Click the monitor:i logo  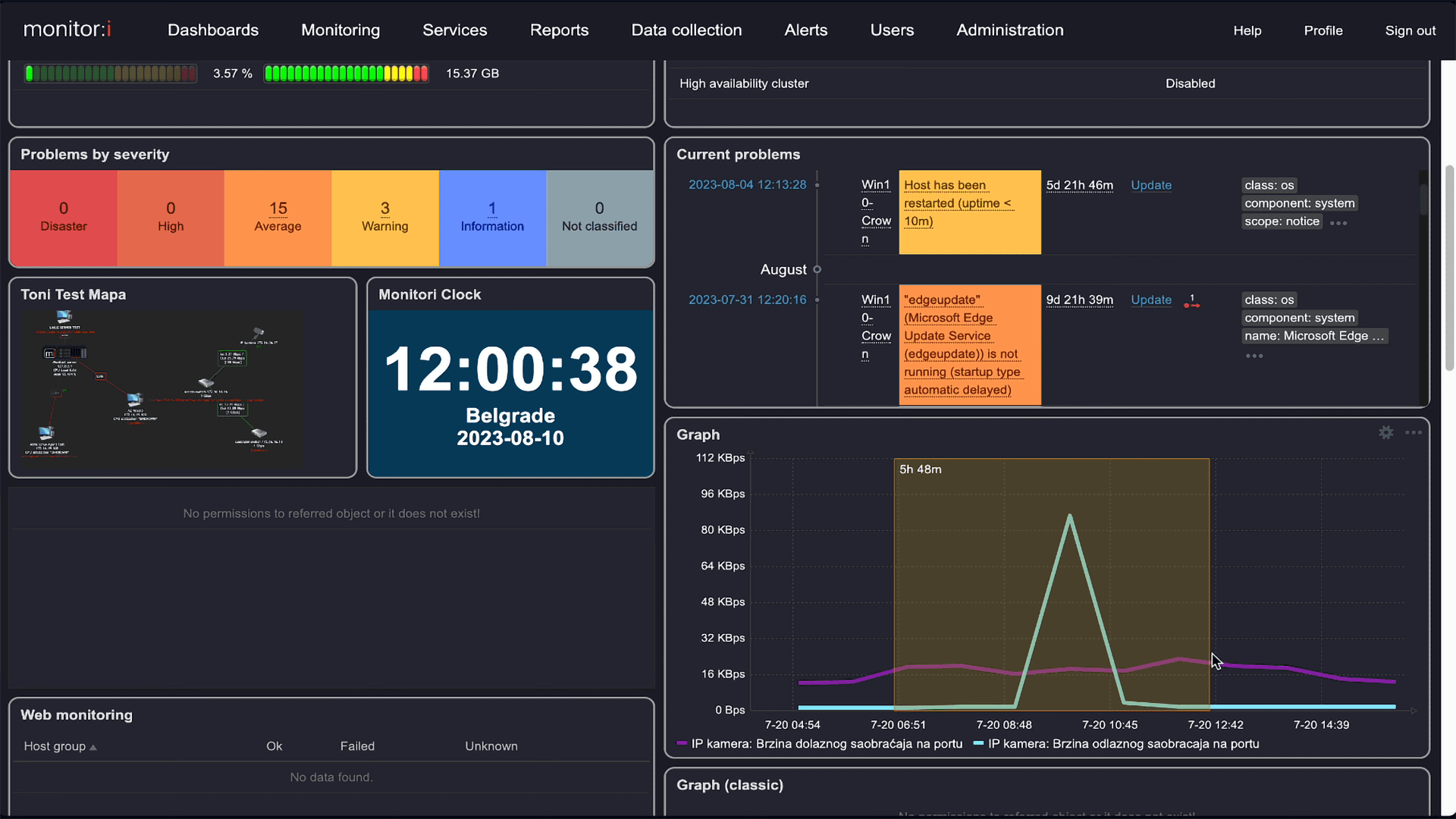coord(67,30)
